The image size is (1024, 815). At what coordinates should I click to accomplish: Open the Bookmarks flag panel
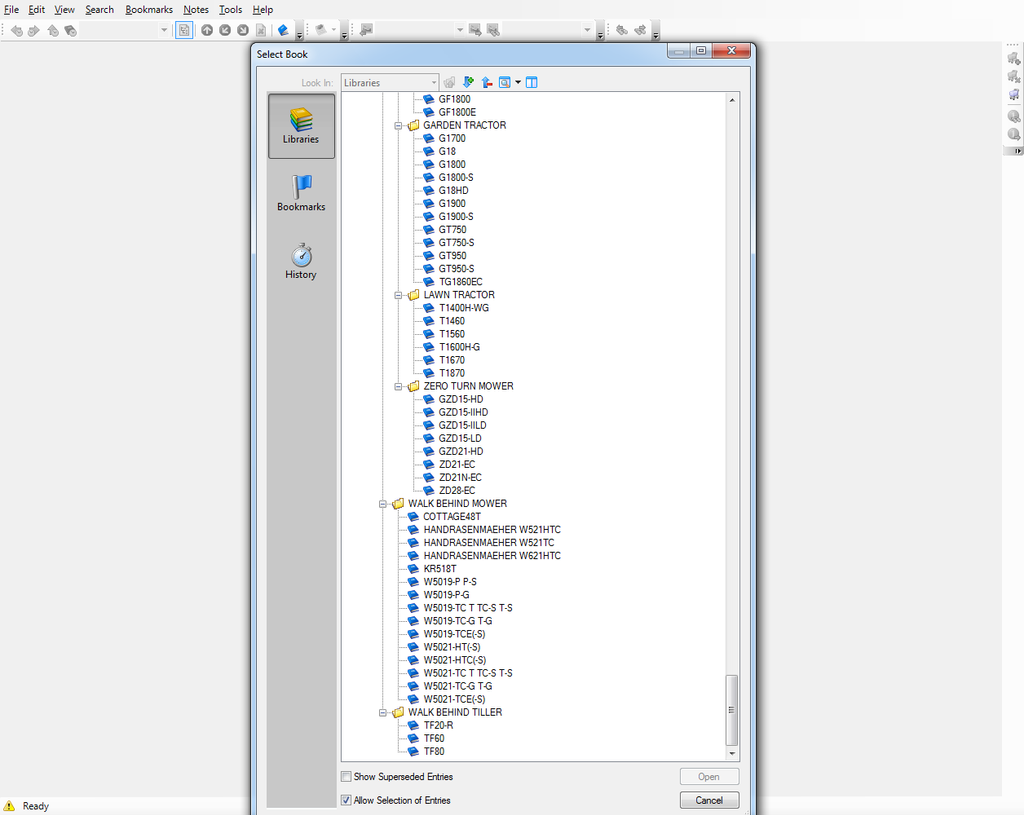pos(301,193)
